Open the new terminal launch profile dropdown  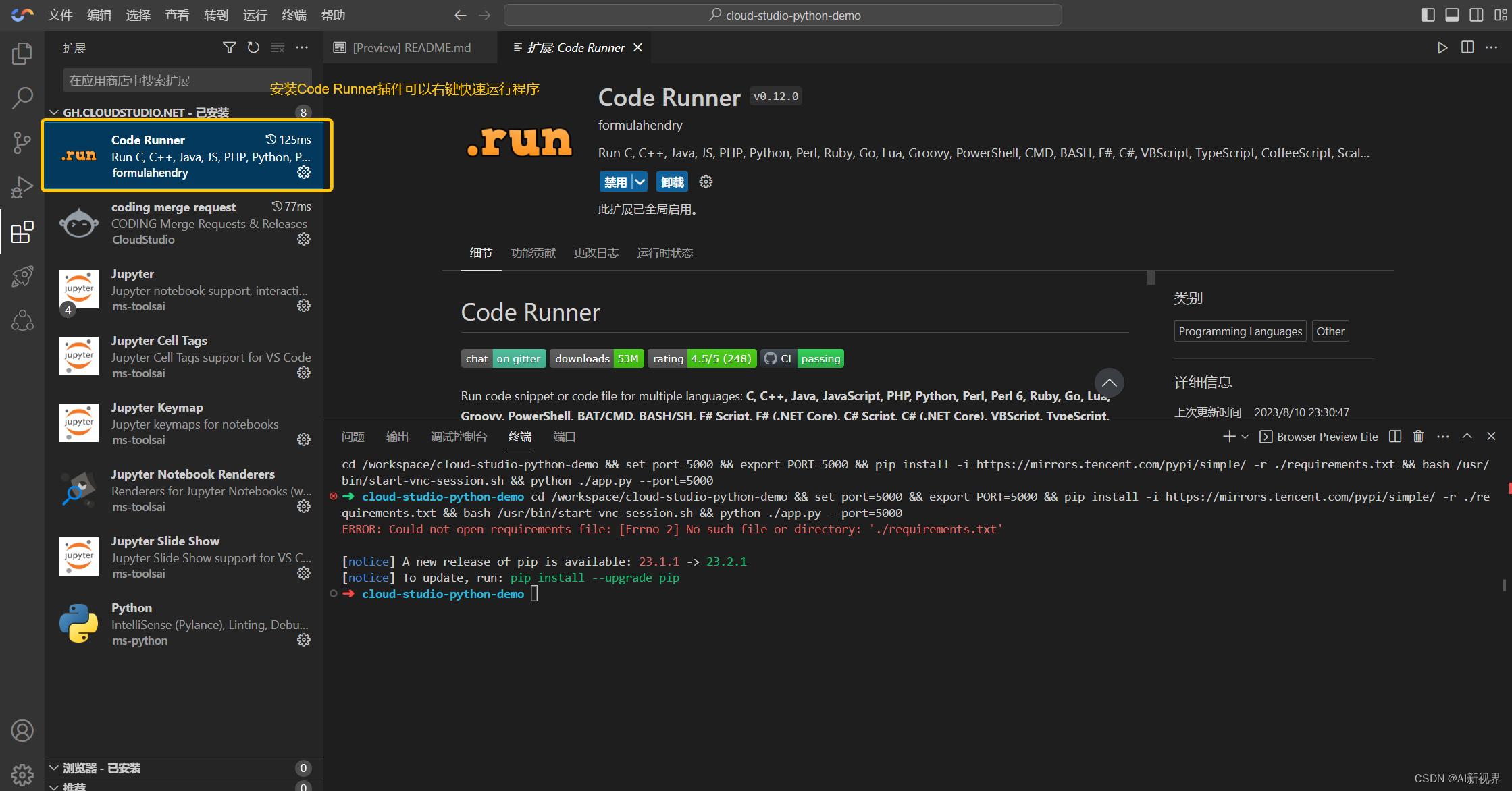point(1245,437)
